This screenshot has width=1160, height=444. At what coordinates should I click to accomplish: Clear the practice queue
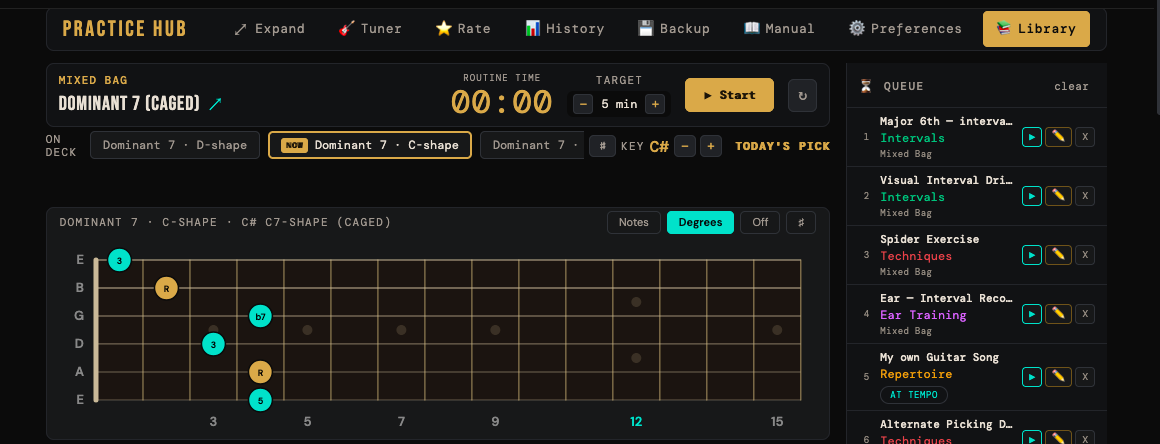(1071, 86)
